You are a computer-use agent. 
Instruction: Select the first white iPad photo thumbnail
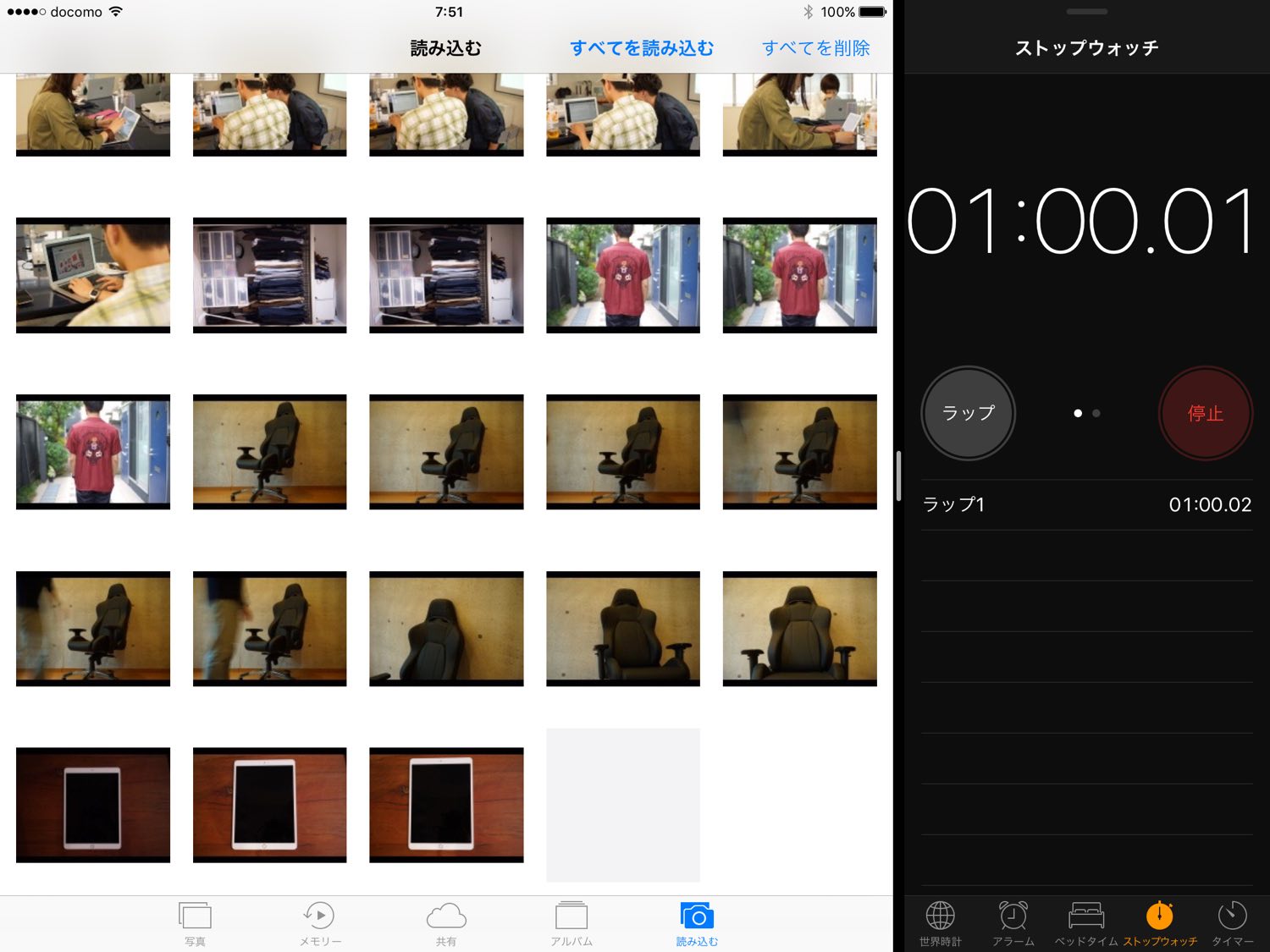93,805
